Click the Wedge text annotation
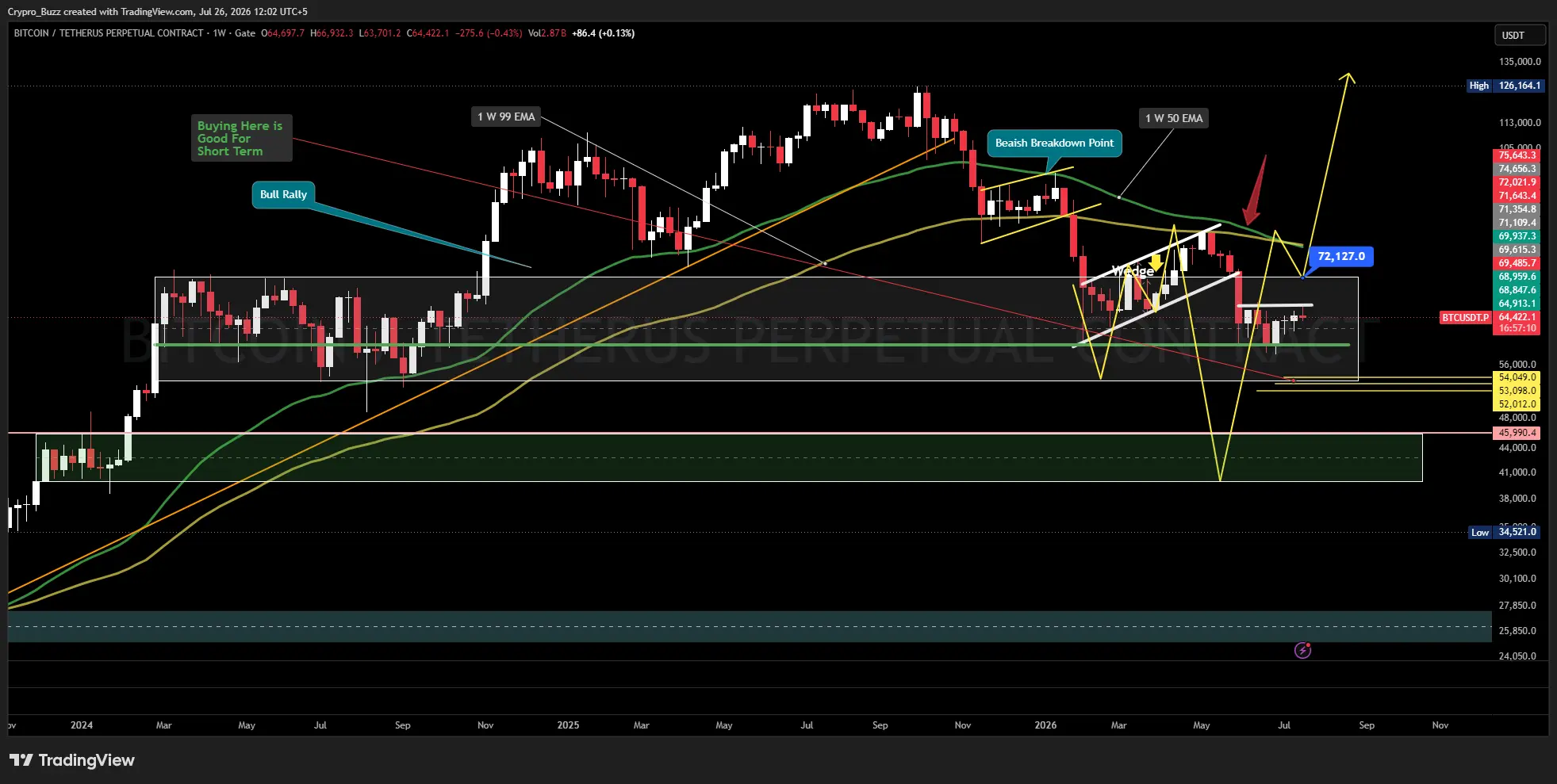Image resolution: width=1557 pixels, height=784 pixels. point(1133,271)
